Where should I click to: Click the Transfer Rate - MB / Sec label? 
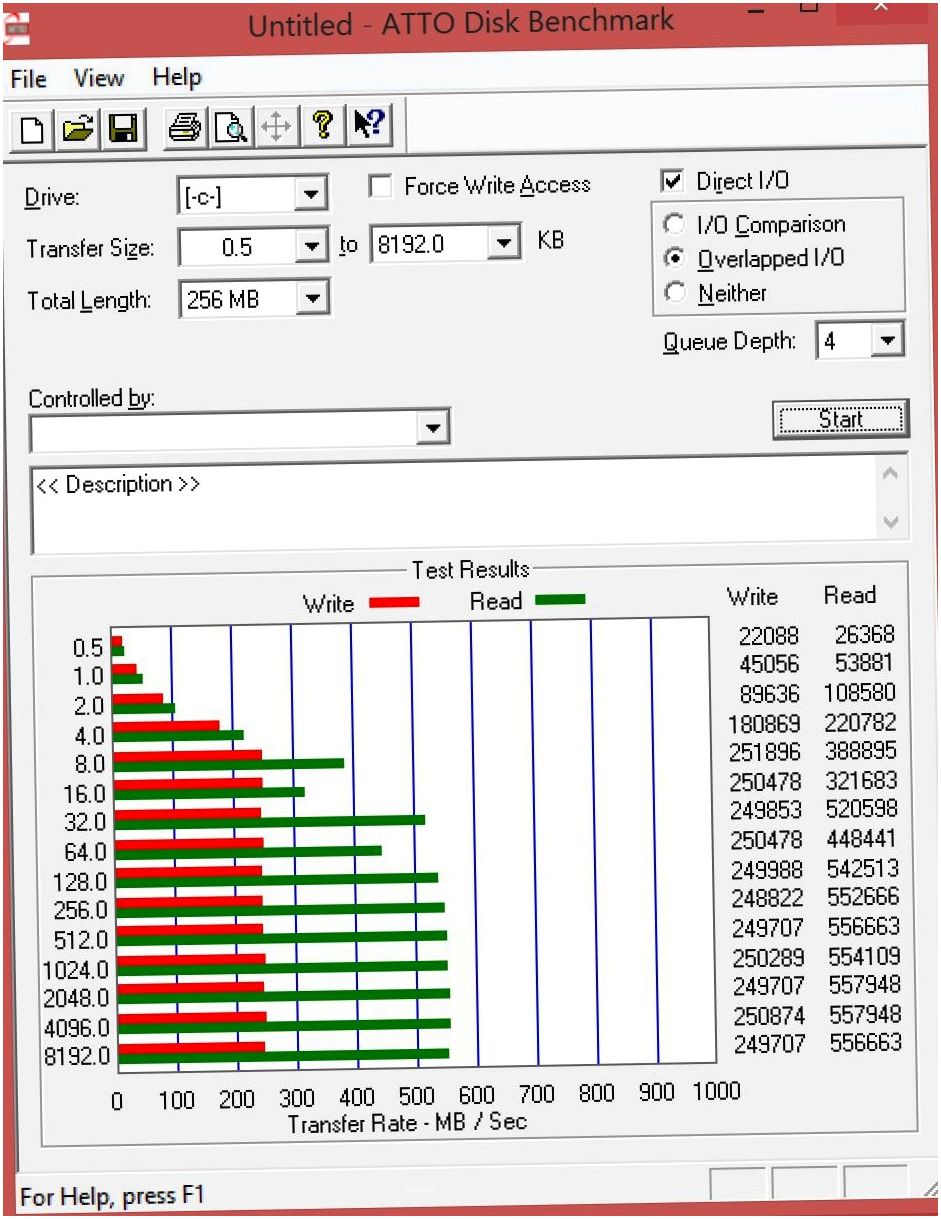[x=407, y=1122]
